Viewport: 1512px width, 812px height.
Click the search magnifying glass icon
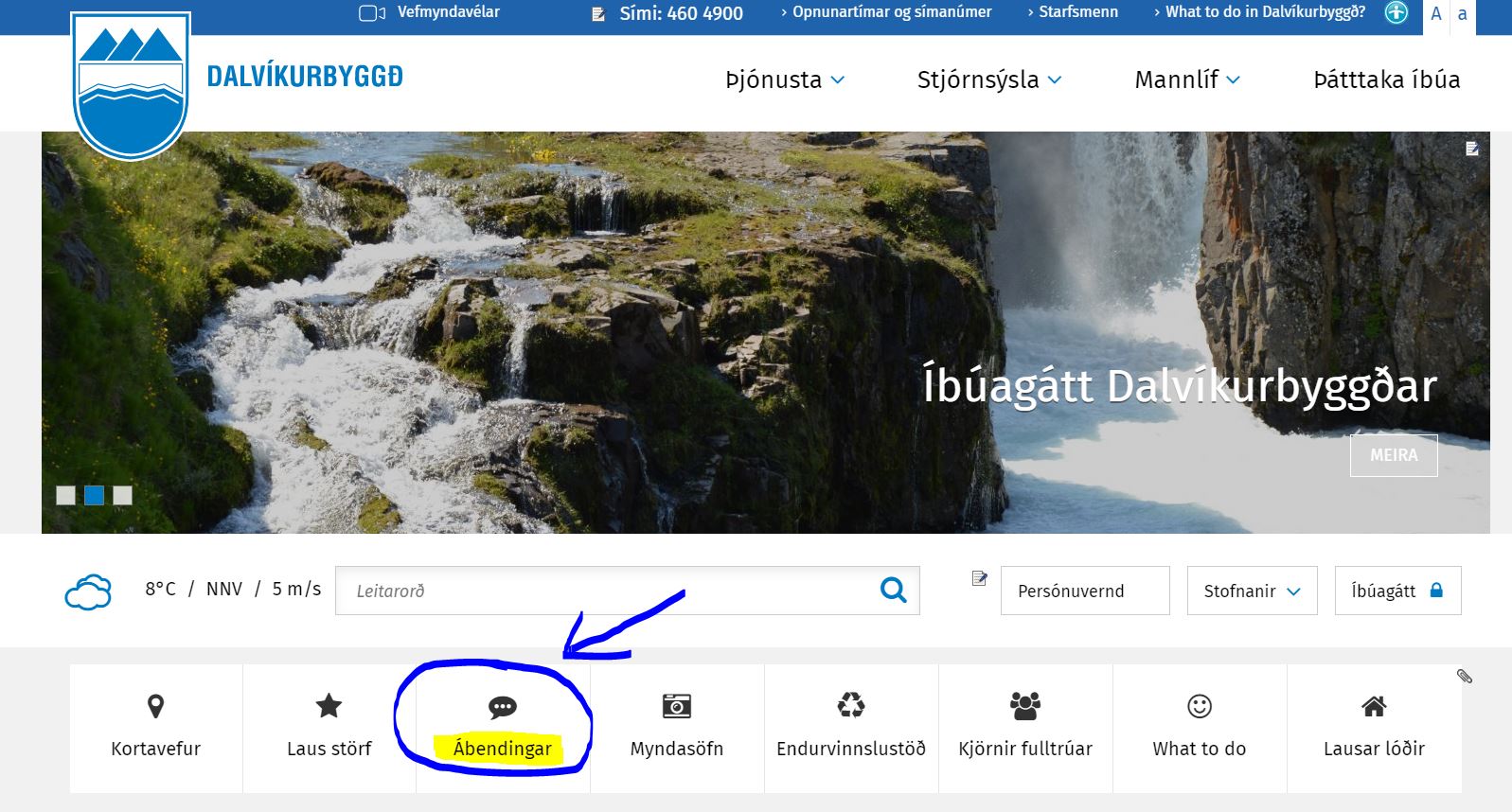coord(893,591)
